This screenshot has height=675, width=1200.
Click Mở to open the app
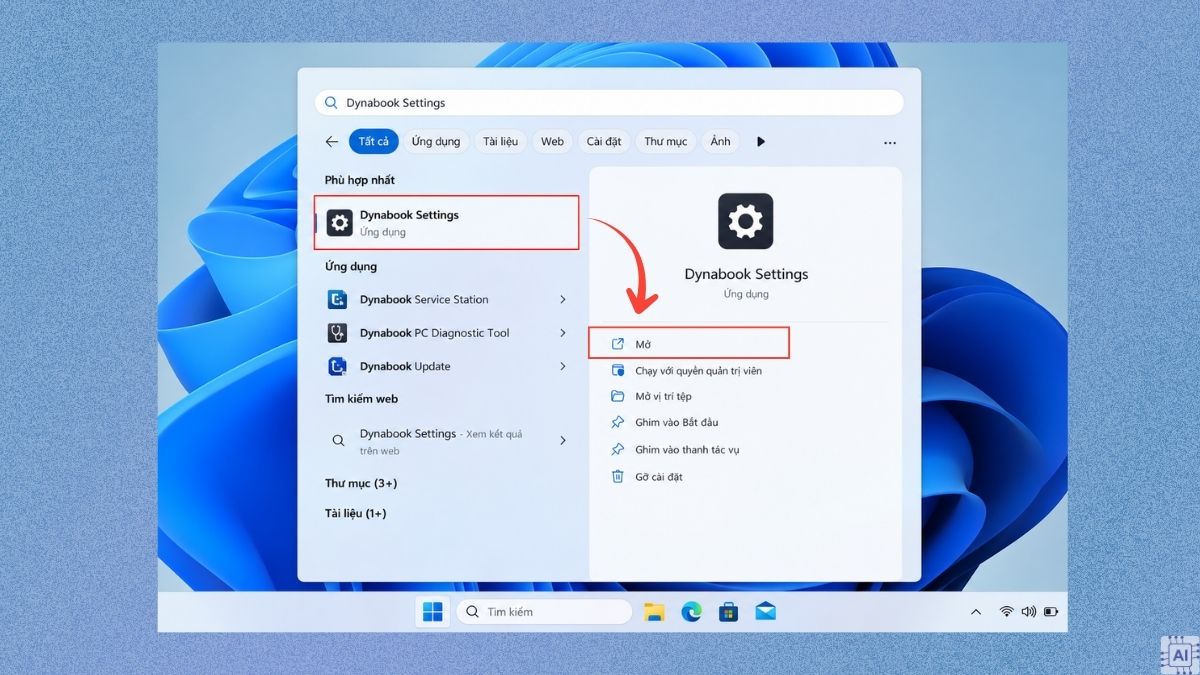690,343
